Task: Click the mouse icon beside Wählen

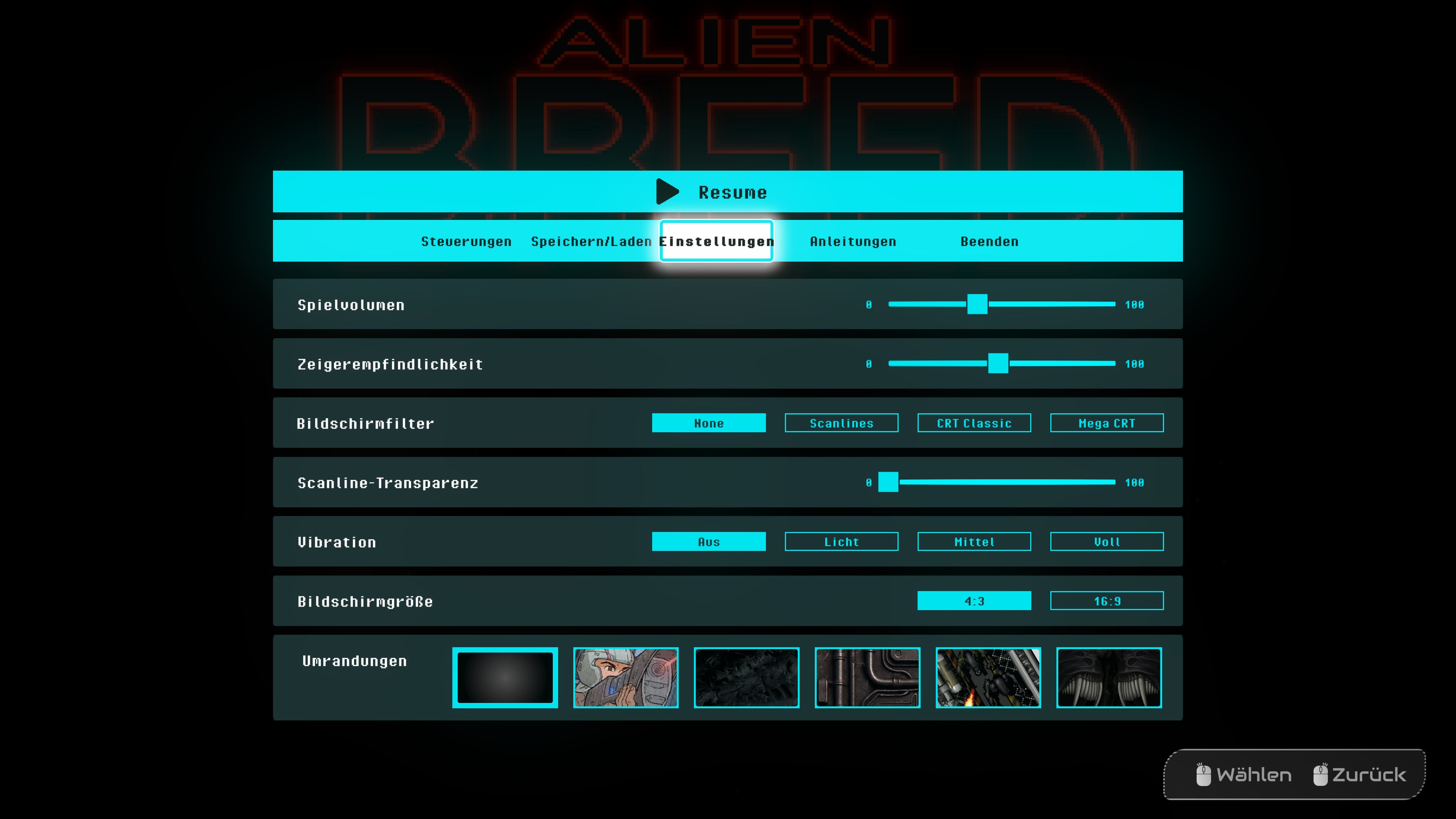Action: [x=1203, y=774]
